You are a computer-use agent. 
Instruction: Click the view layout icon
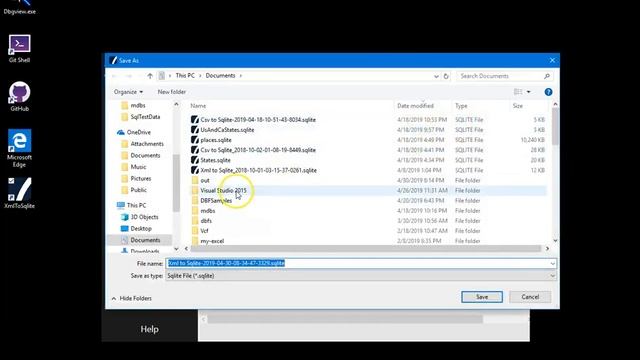coord(518,92)
